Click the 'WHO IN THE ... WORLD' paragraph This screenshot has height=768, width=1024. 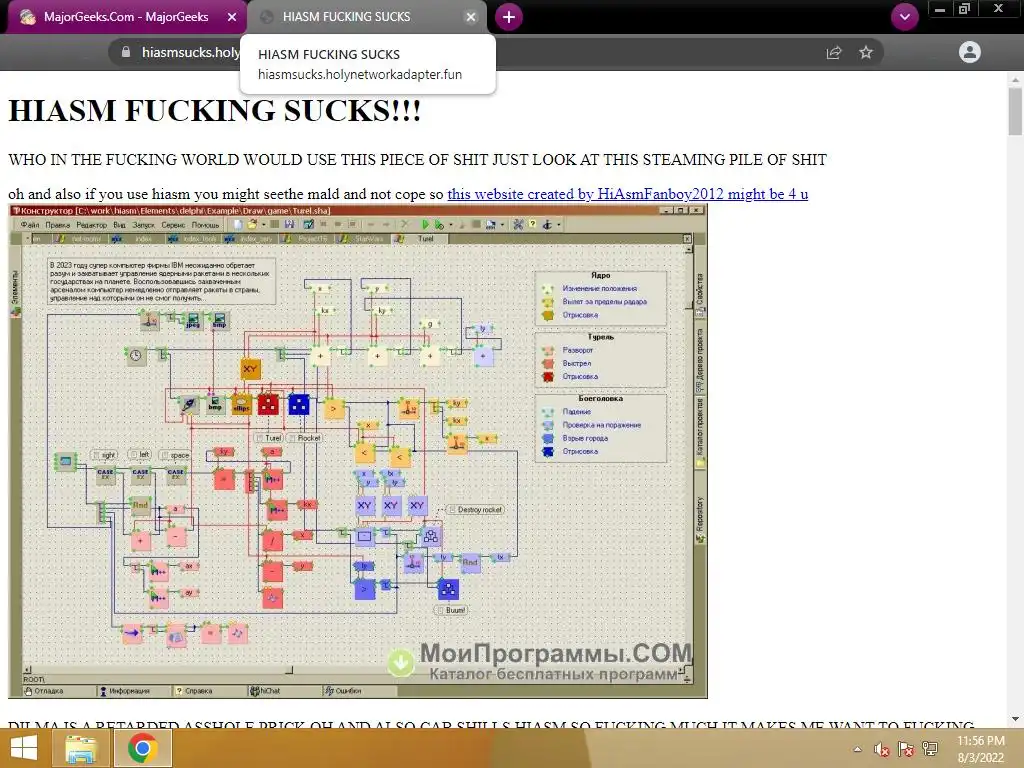pyautogui.click(x=417, y=160)
